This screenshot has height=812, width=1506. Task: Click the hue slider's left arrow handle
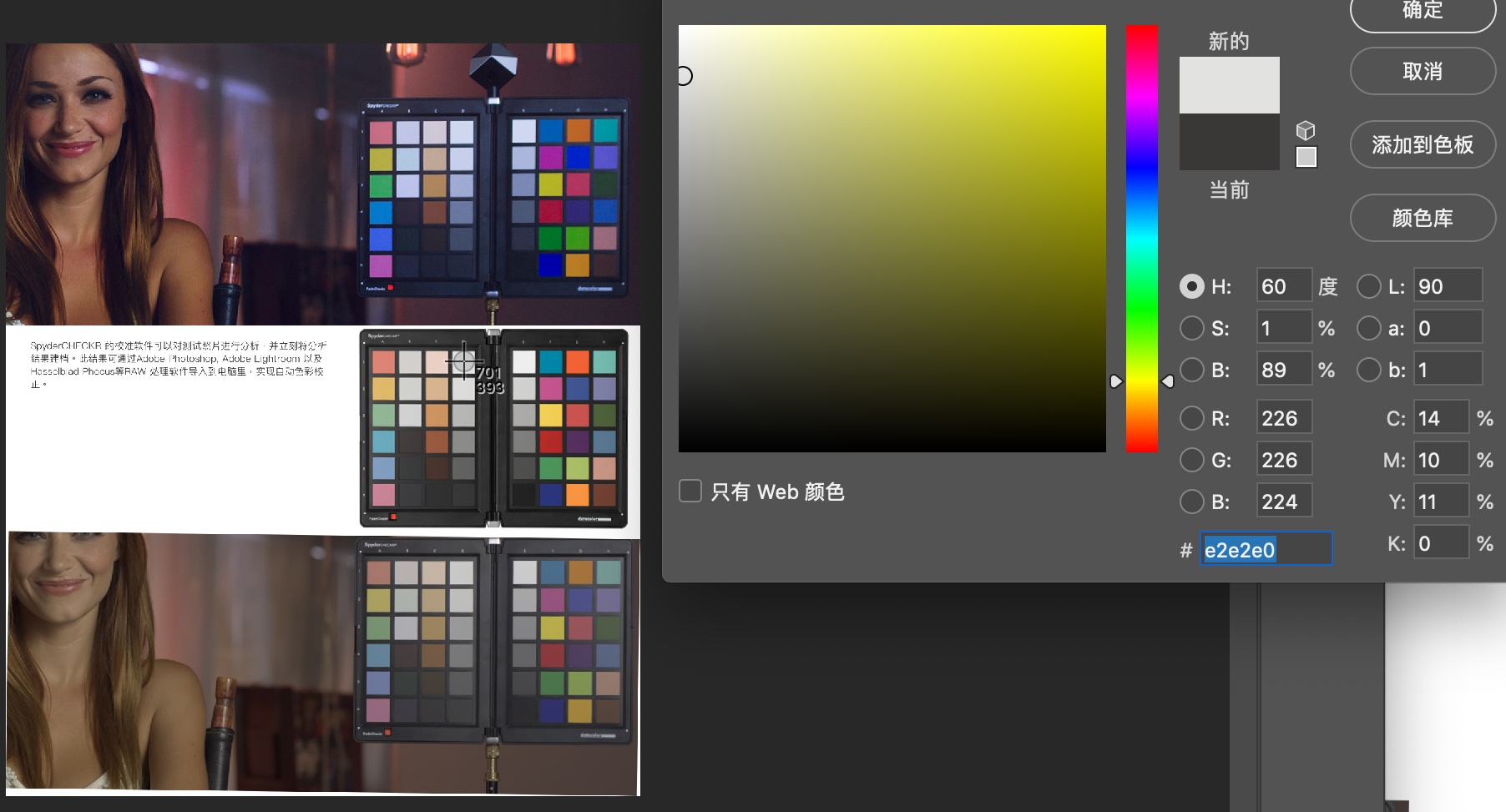pos(1116,381)
